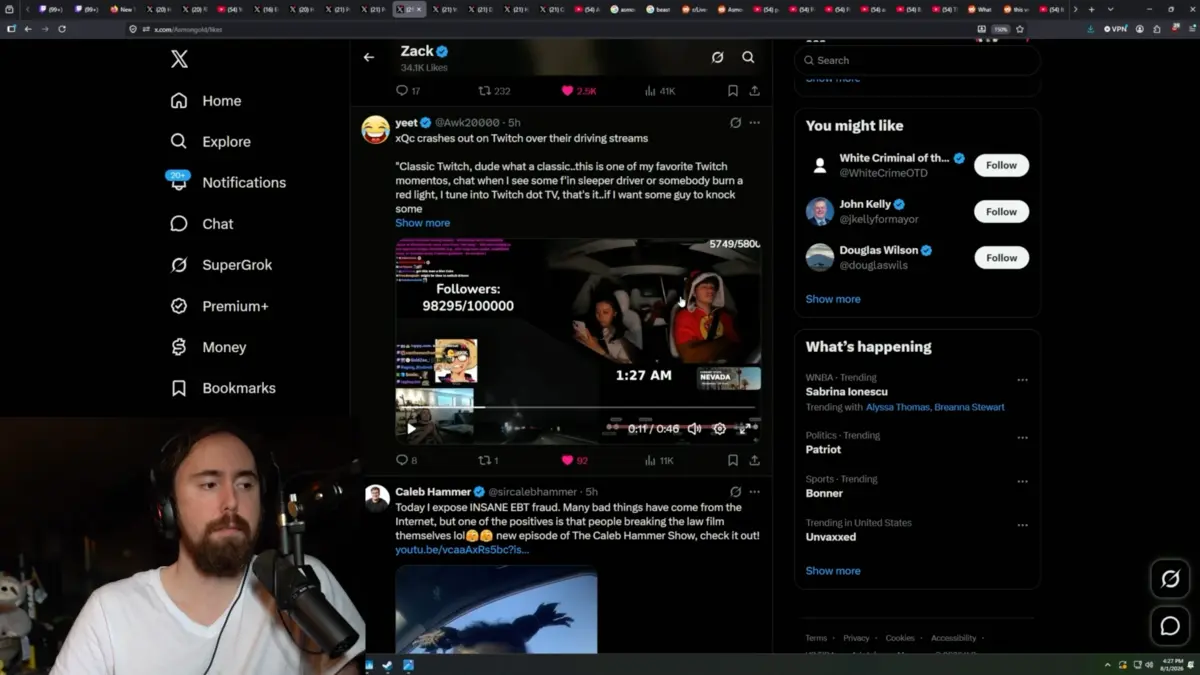The width and height of the screenshot is (1200, 675).
Task: Open more options for Patriot trend
Action: point(1022,438)
